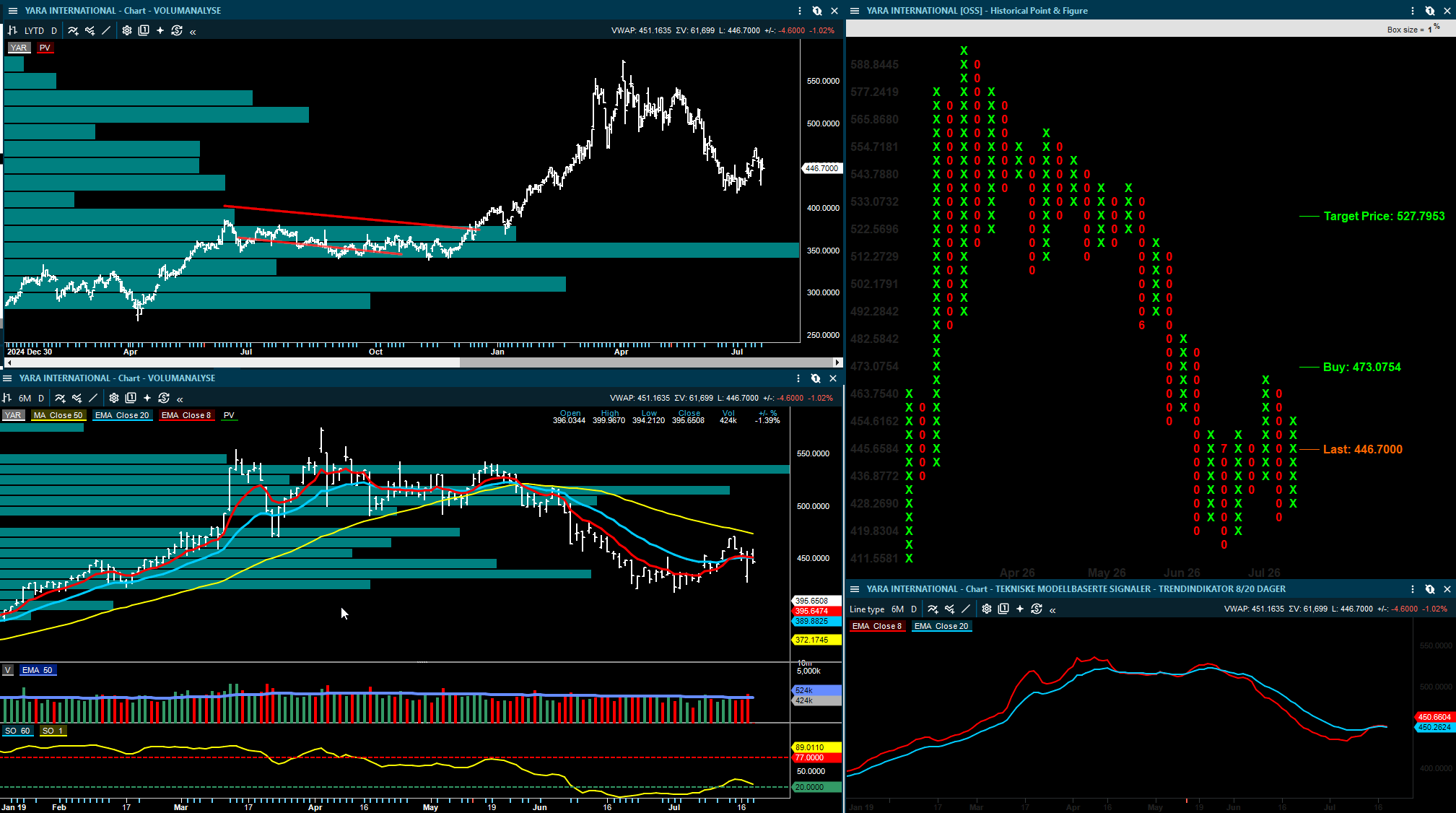Change chart type icon in top chart toolbar
Image resolution: width=1456 pixels, height=813 pixels.
point(12,30)
